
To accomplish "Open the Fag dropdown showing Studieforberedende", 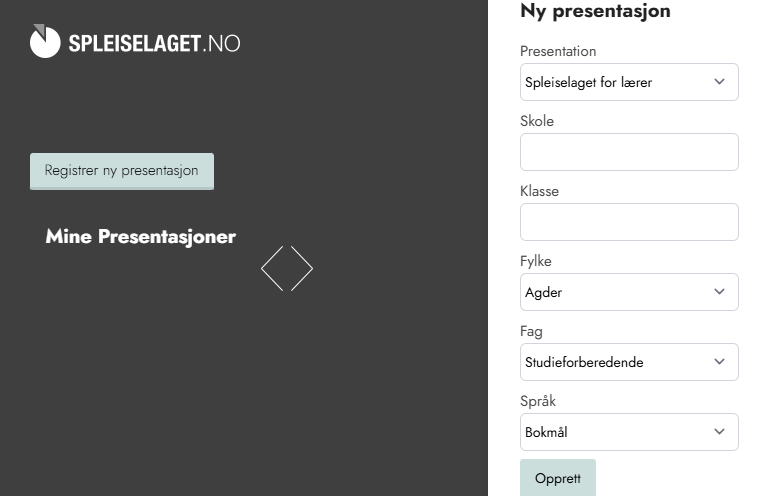I will [x=629, y=362].
